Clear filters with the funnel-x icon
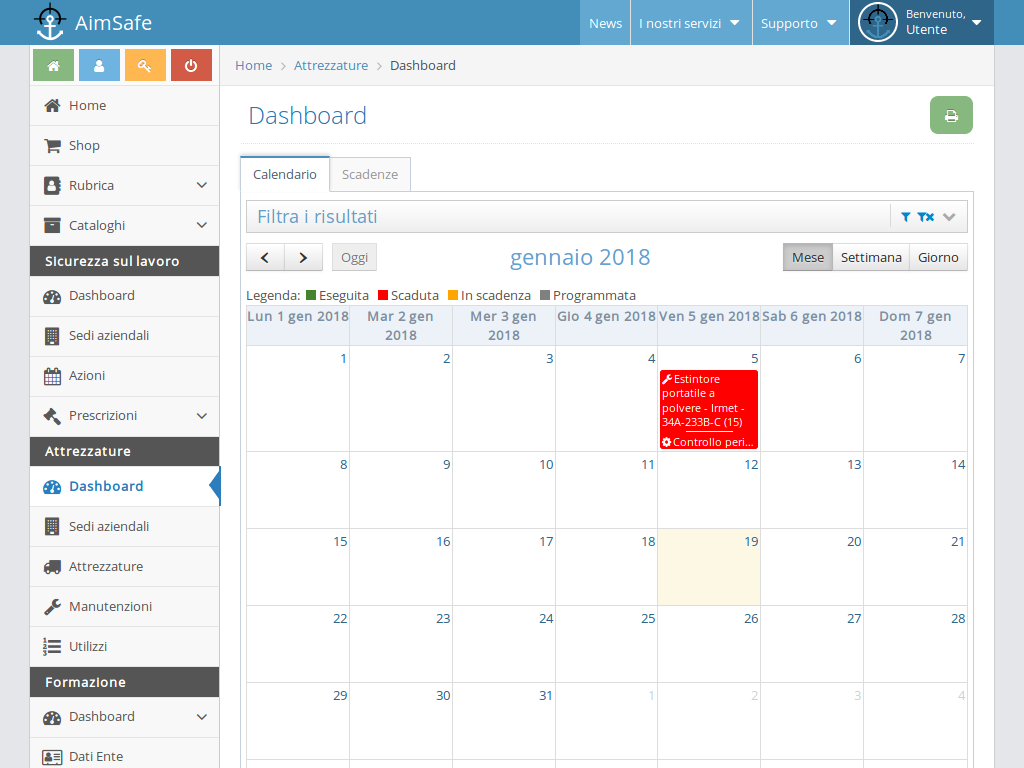1024x768 pixels. click(925, 217)
